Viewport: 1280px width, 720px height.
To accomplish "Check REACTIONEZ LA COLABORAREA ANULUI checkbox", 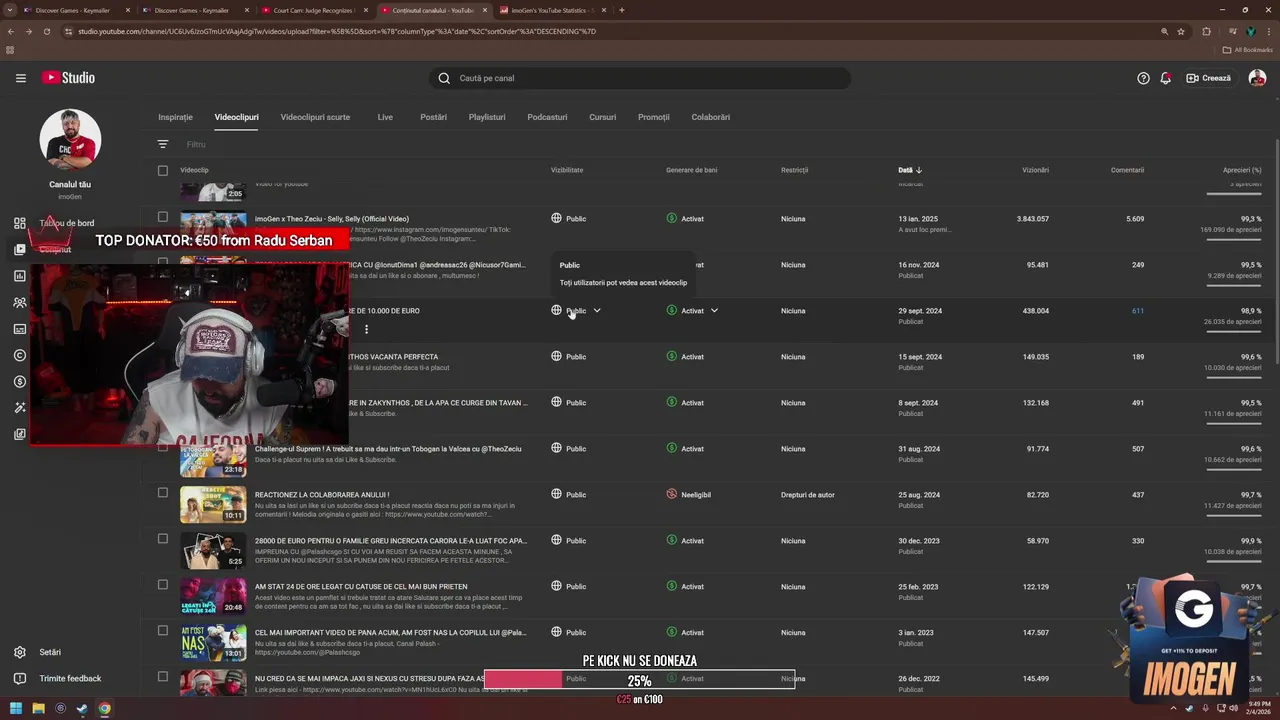I will [x=163, y=493].
